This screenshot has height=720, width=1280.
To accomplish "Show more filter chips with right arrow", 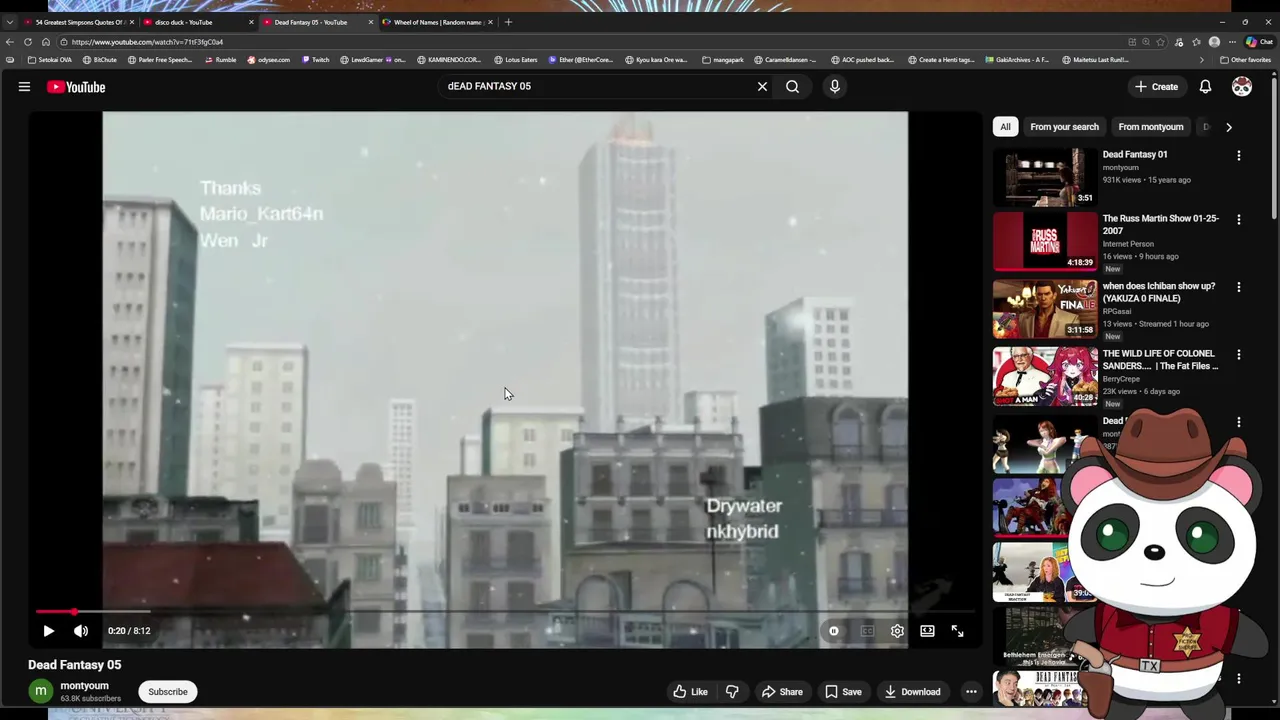I will point(1229,127).
